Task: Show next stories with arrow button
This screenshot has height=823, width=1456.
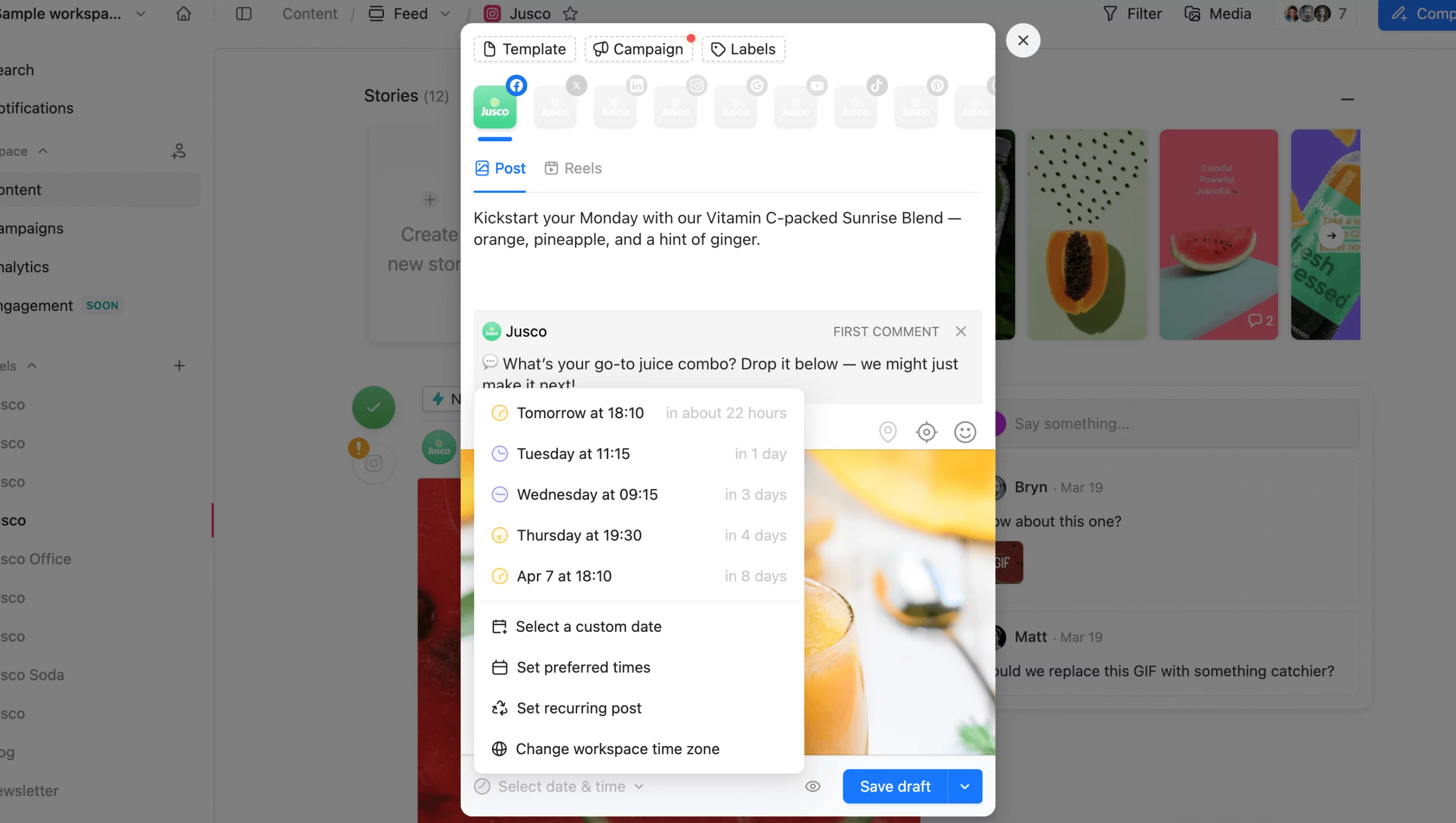Action: tap(1331, 235)
